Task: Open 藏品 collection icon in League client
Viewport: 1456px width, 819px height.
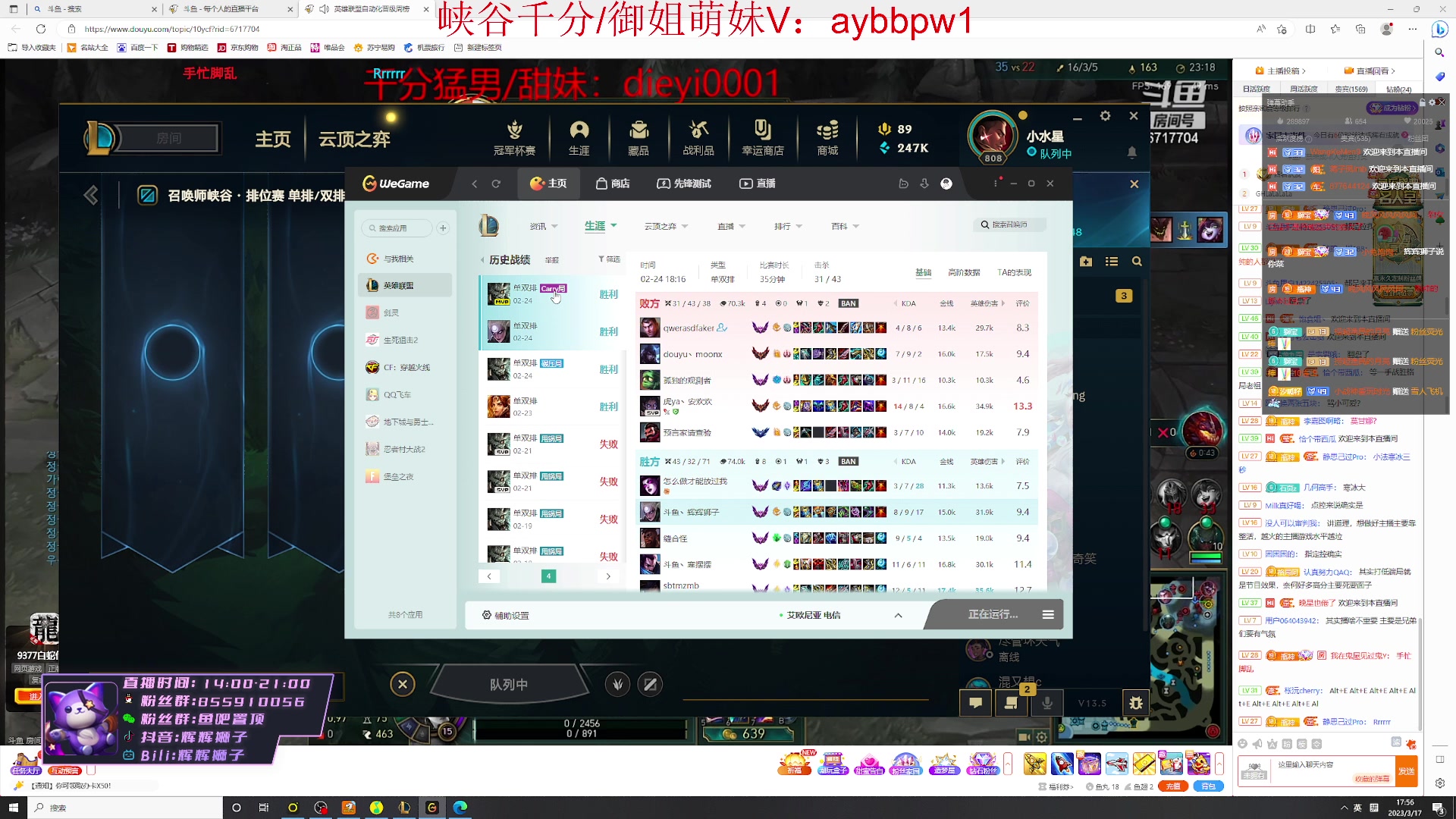Action: (x=639, y=138)
